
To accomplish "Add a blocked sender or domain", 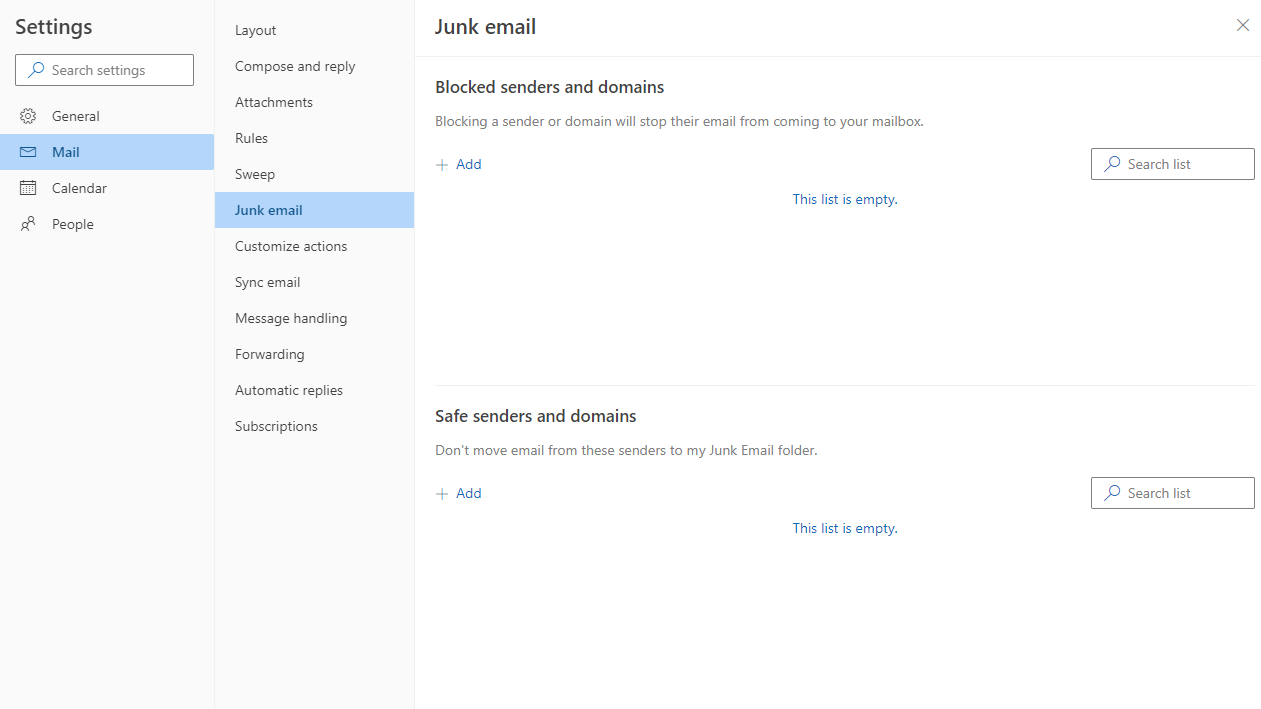I will pos(459,164).
